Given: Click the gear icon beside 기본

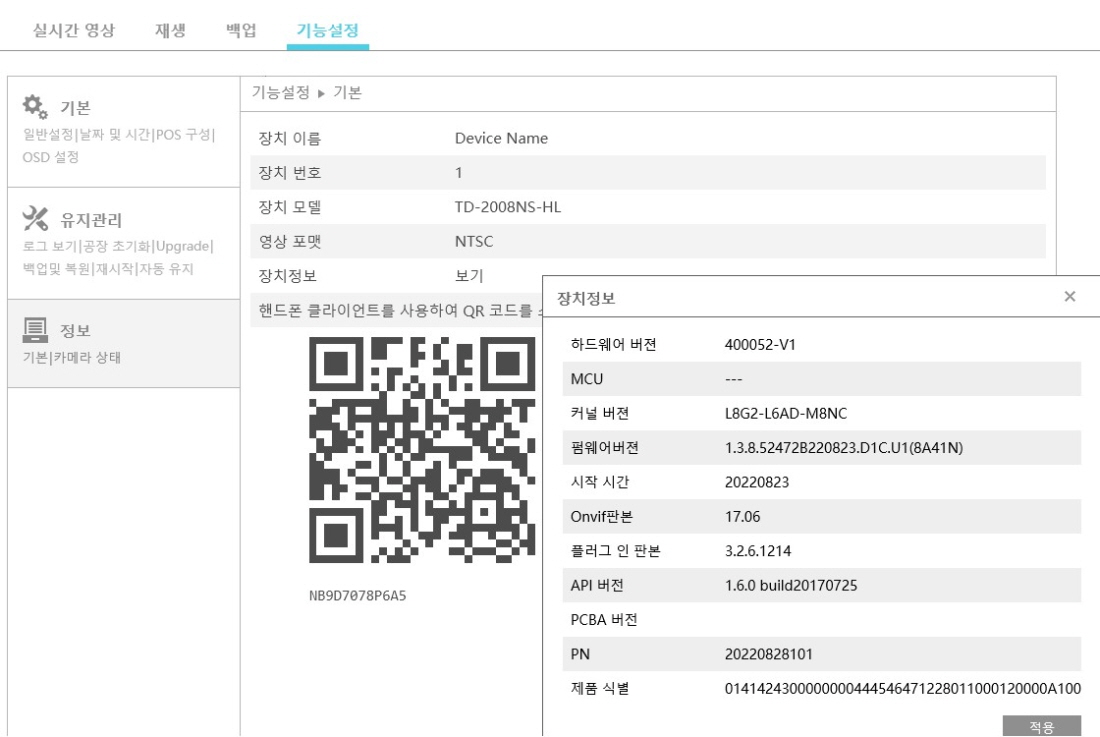Looking at the screenshot, I should pyautogui.click(x=35, y=105).
